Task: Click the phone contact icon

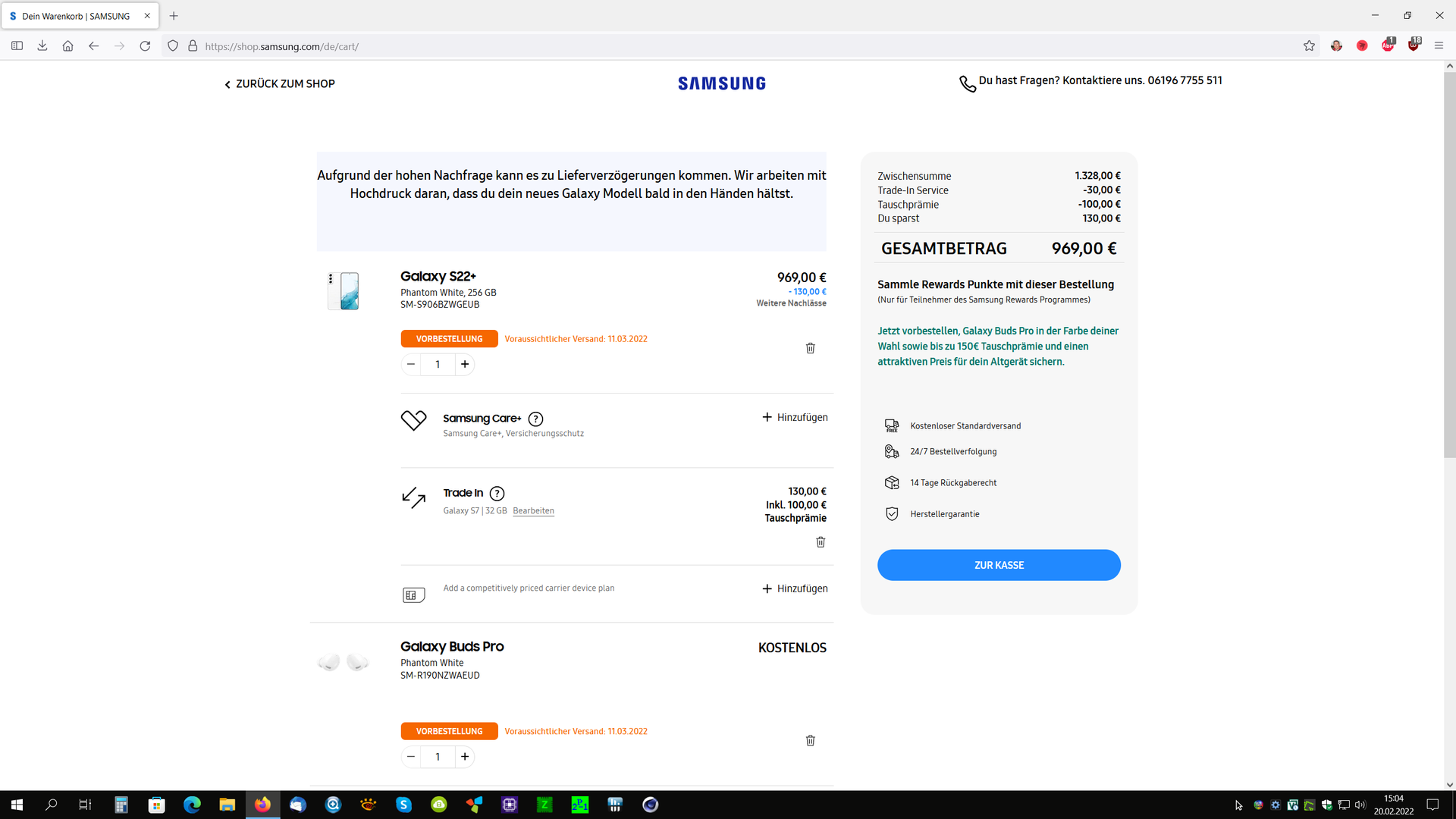Action: [968, 83]
